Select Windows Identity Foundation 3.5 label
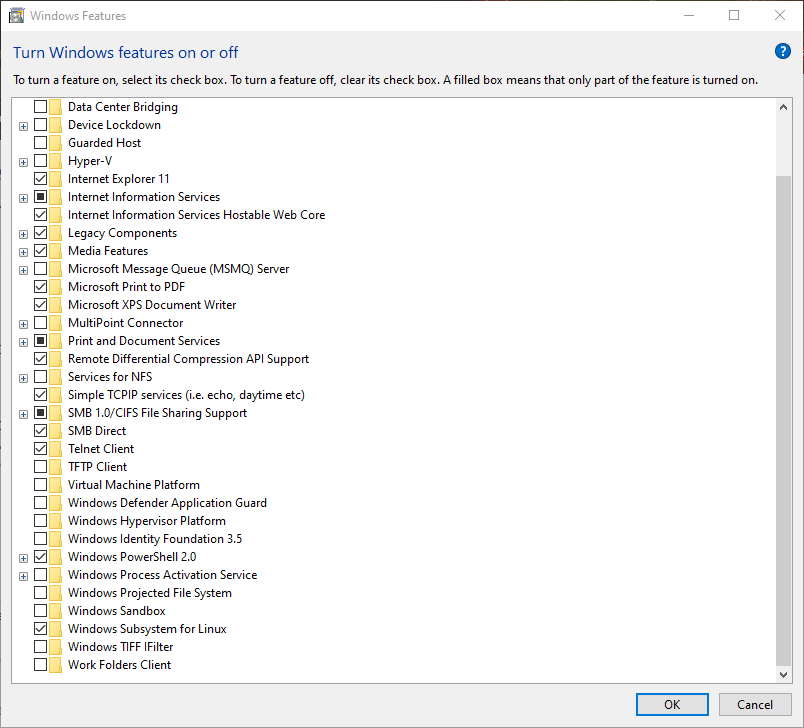Viewport: 804px width, 728px height. [155, 539]
